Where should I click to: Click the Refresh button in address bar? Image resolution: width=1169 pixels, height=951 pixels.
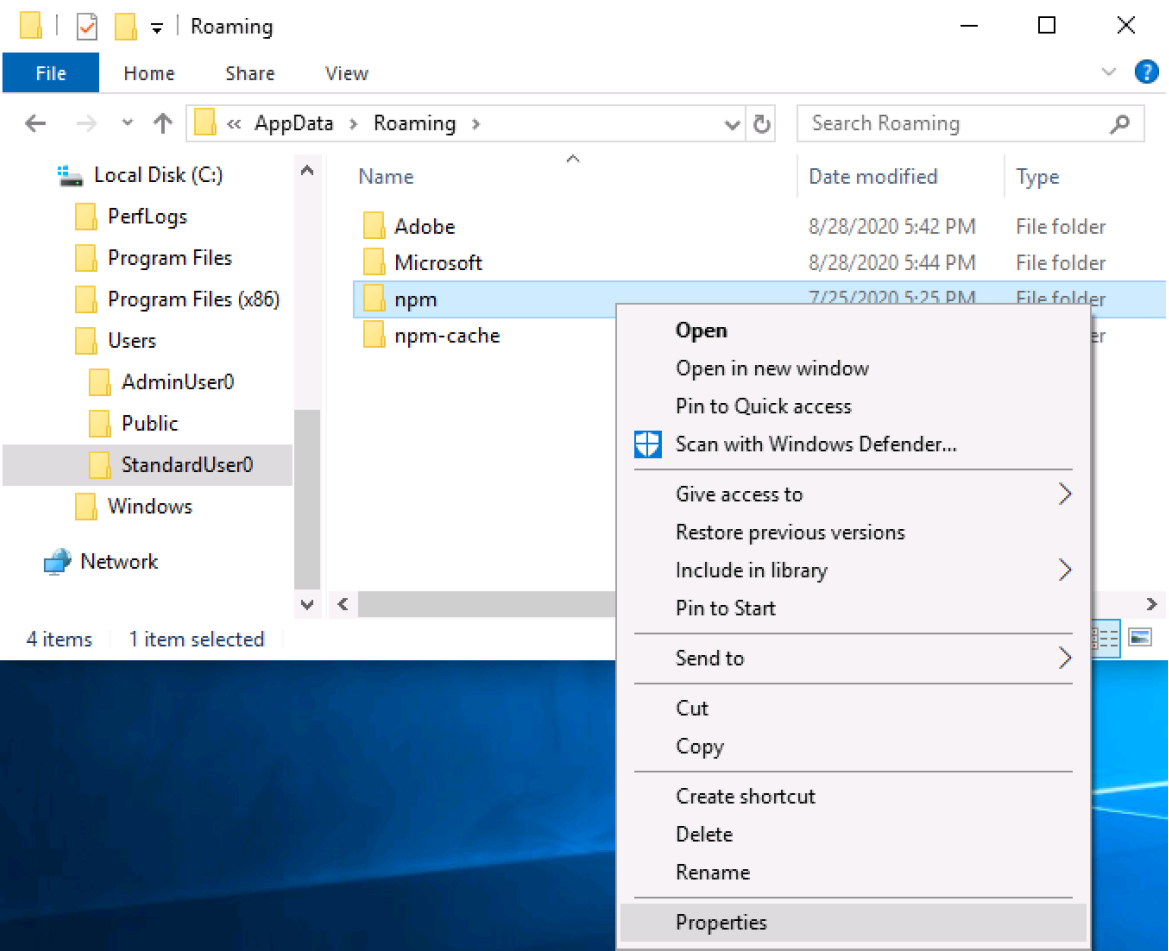[762, 124]
